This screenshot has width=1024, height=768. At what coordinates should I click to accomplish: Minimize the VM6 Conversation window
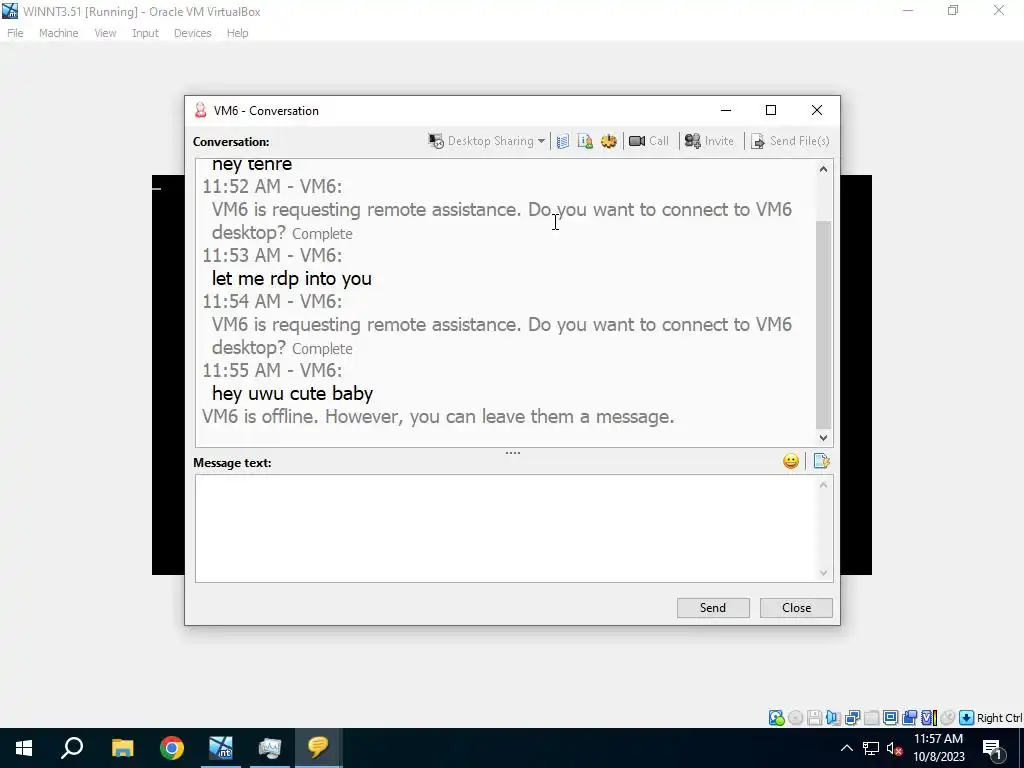coord(726,110)
